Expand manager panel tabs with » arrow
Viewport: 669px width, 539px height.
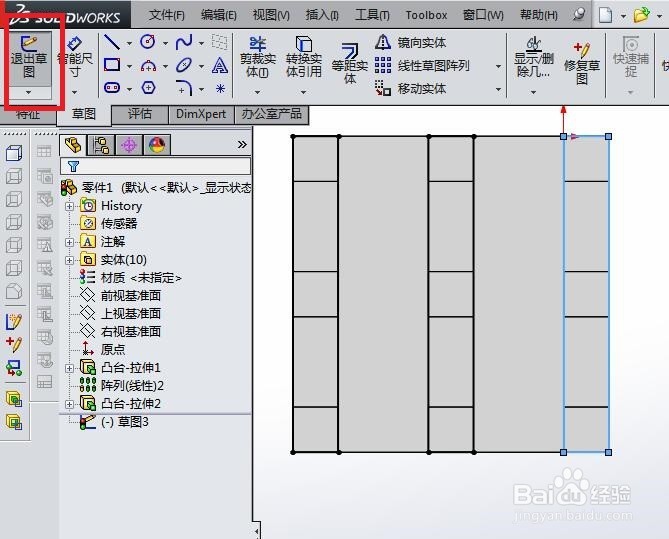click(242, 145)
